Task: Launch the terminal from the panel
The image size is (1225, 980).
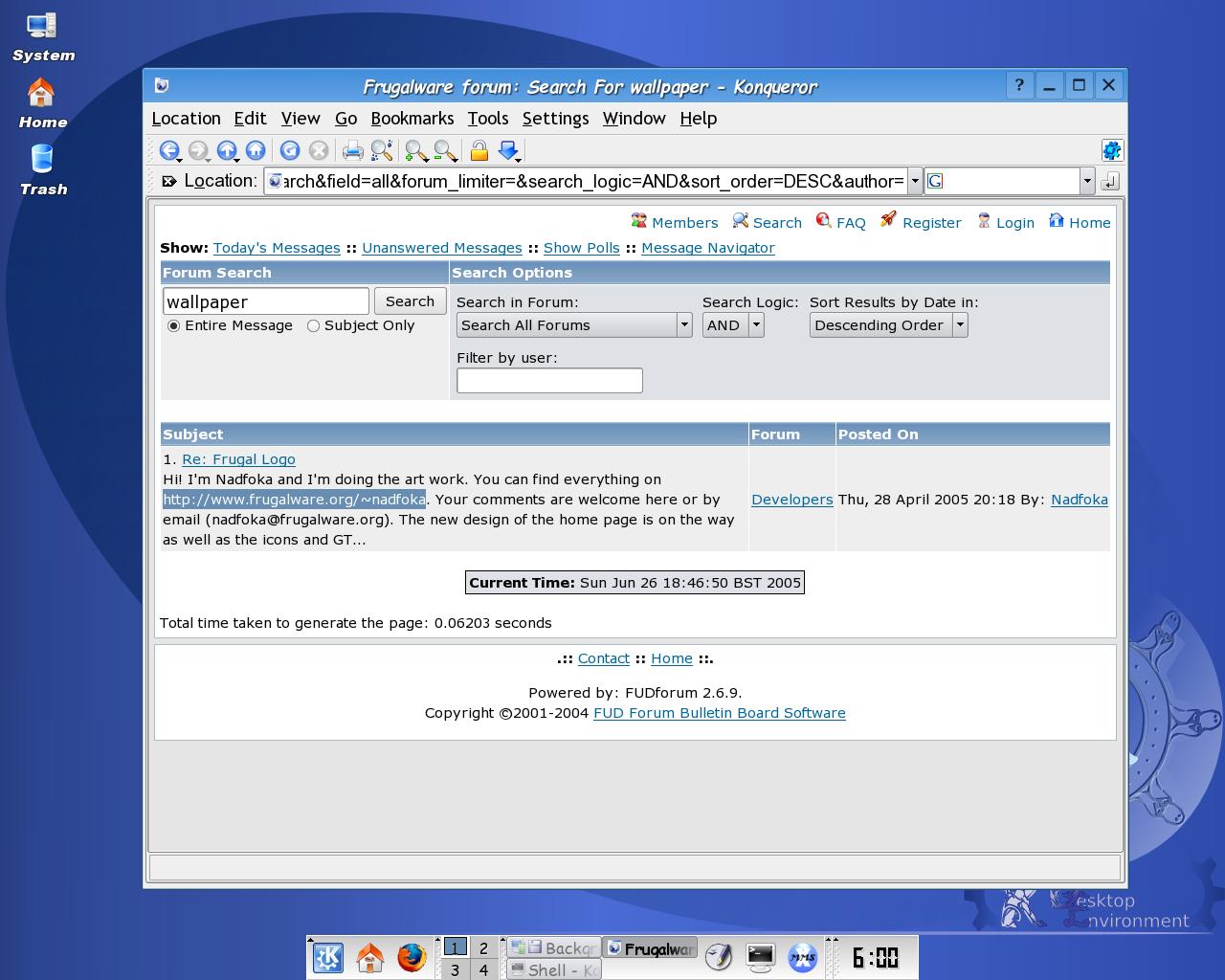Action: pos(761,957)
